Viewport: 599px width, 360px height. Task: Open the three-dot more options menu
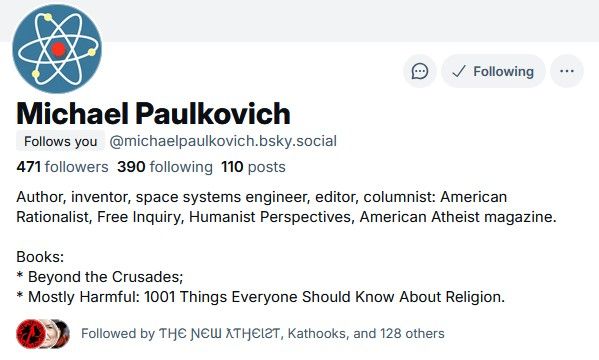(567, 71)
